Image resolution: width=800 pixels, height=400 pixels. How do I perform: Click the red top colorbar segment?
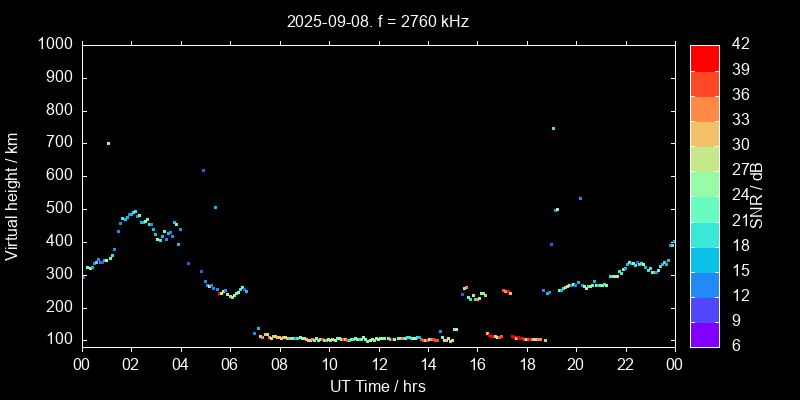pos(704,57)
